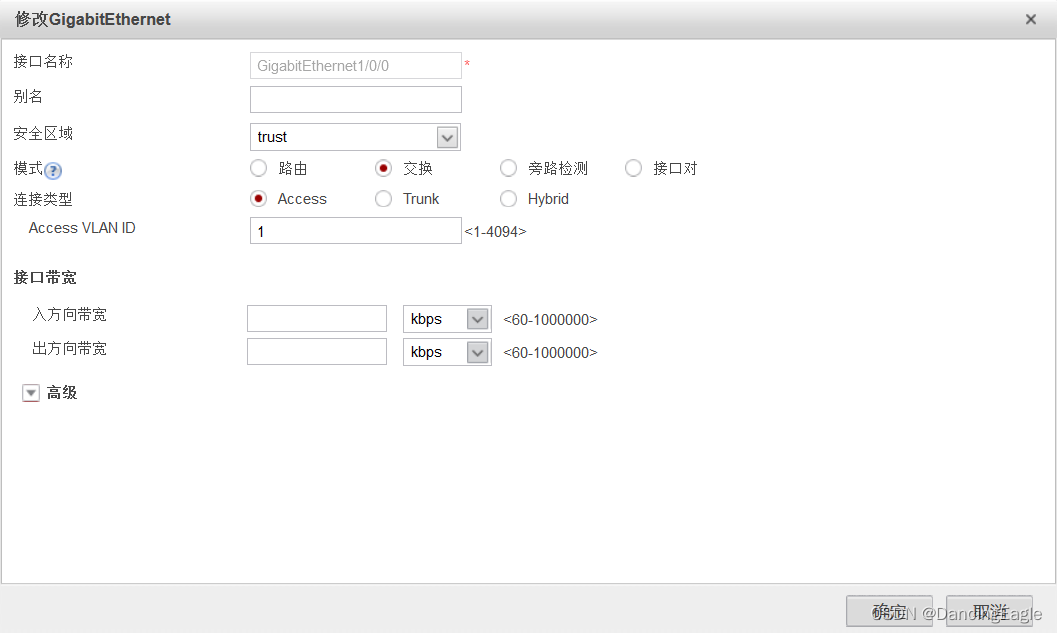The image size is (1057, 633).
Task: Click the Access VLAN ID label
Action: [82, 228]
